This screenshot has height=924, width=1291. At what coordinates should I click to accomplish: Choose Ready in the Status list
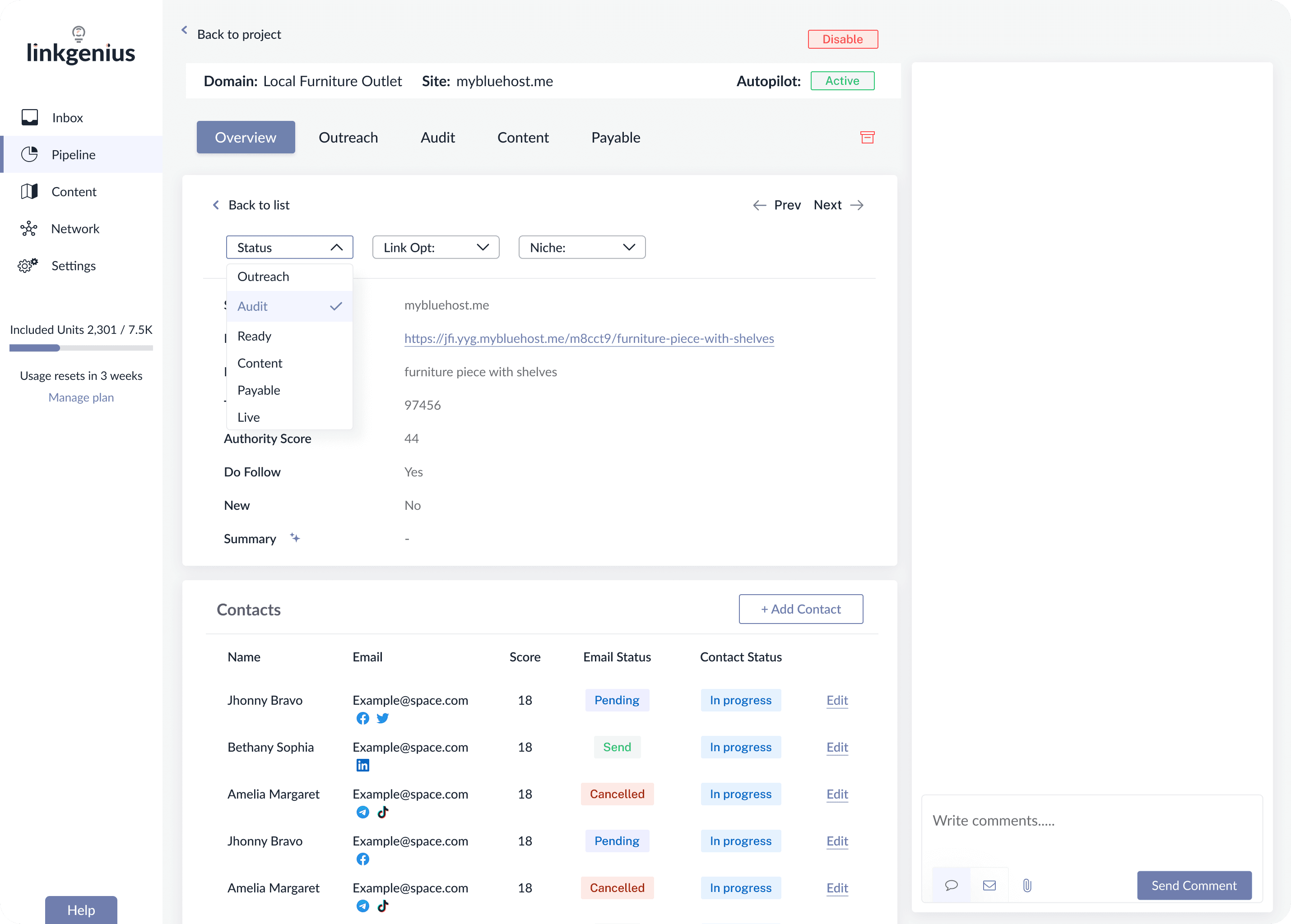click(x=289, y=336)
